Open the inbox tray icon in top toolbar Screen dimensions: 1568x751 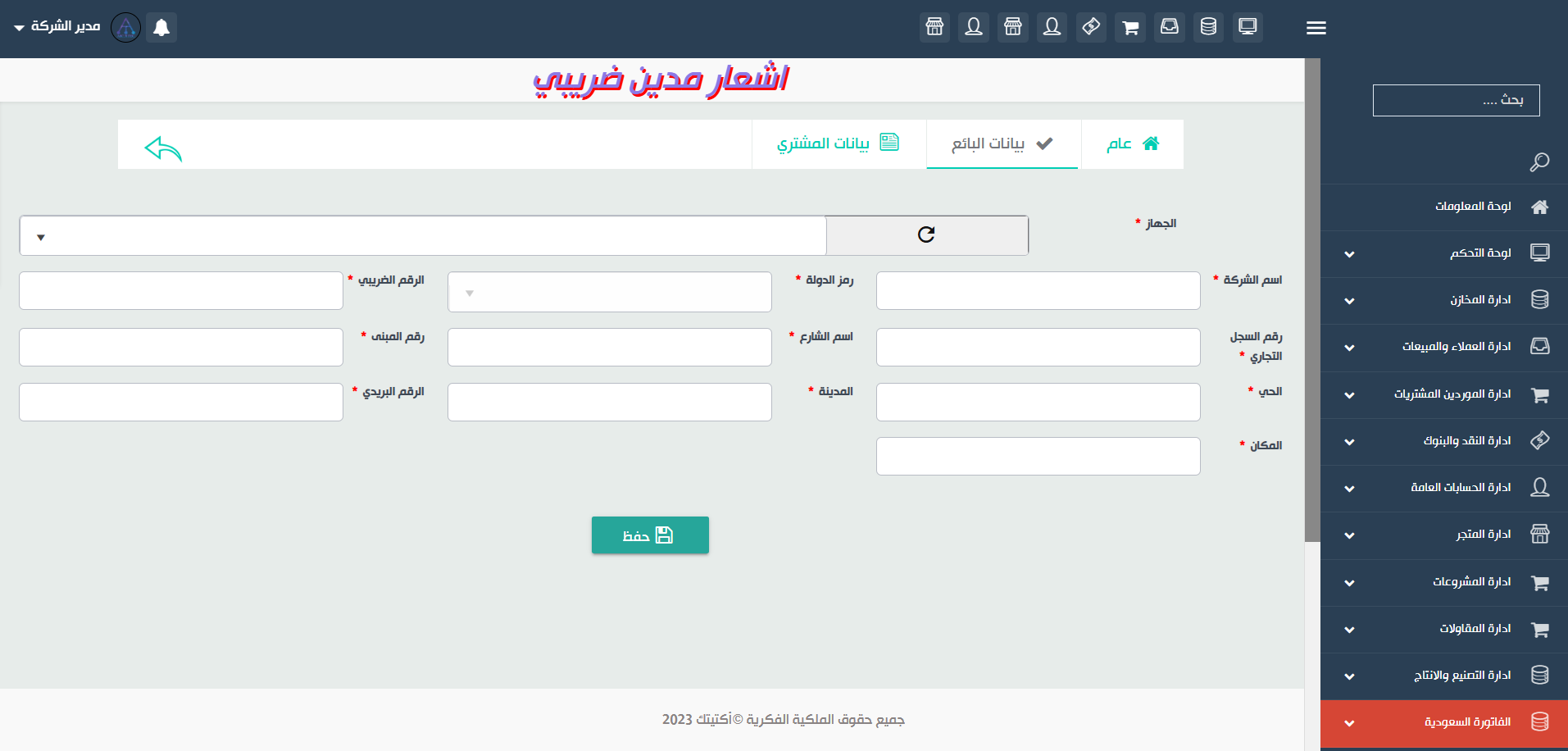pyautogui.click(x=1170, y=27)
